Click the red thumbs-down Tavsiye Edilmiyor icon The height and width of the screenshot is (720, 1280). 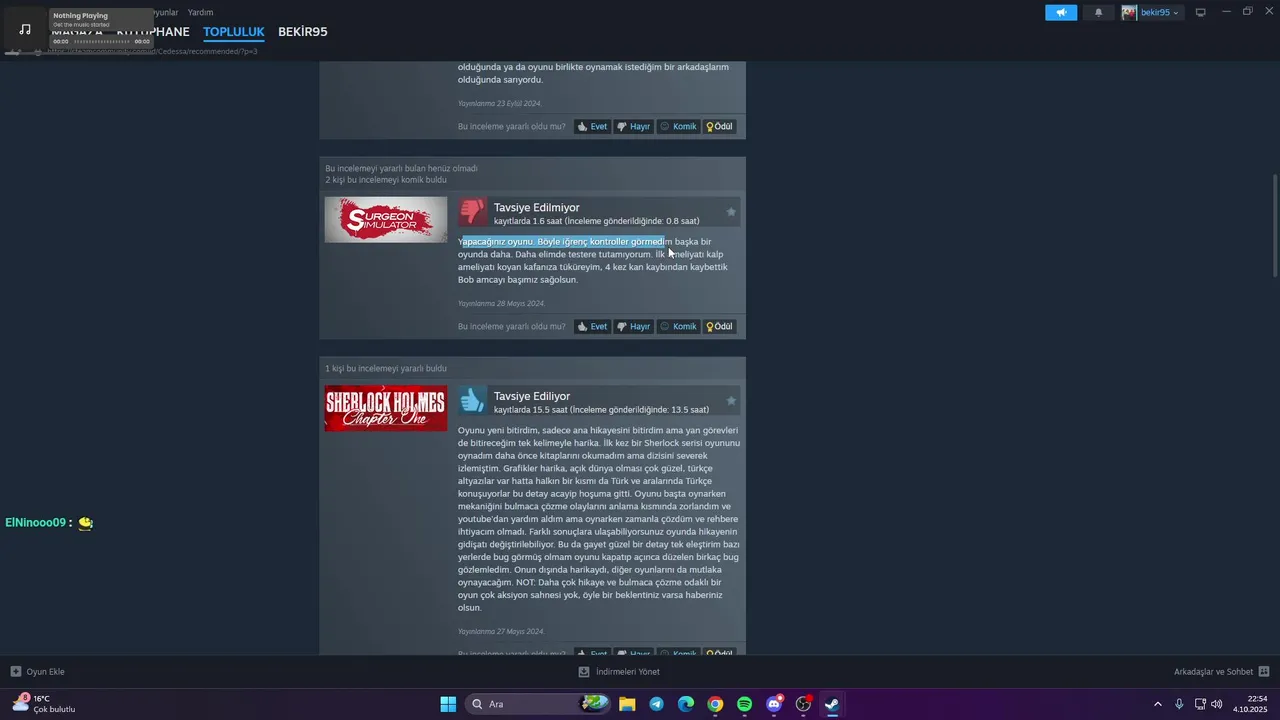tap(472, 211)
